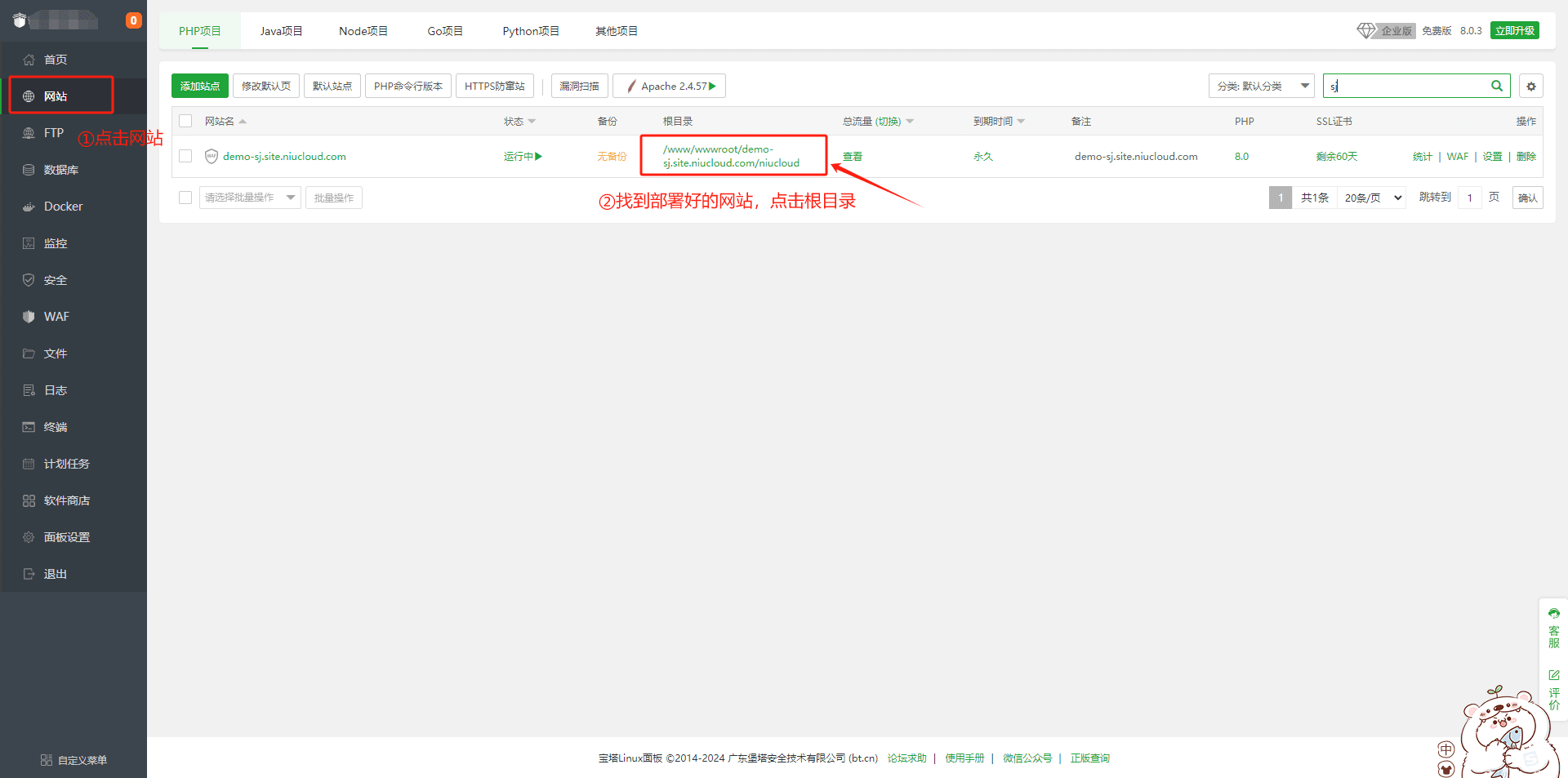Open the site root directory path link
This screenshot has height=778, width=1568.
[x=731, y=156]
